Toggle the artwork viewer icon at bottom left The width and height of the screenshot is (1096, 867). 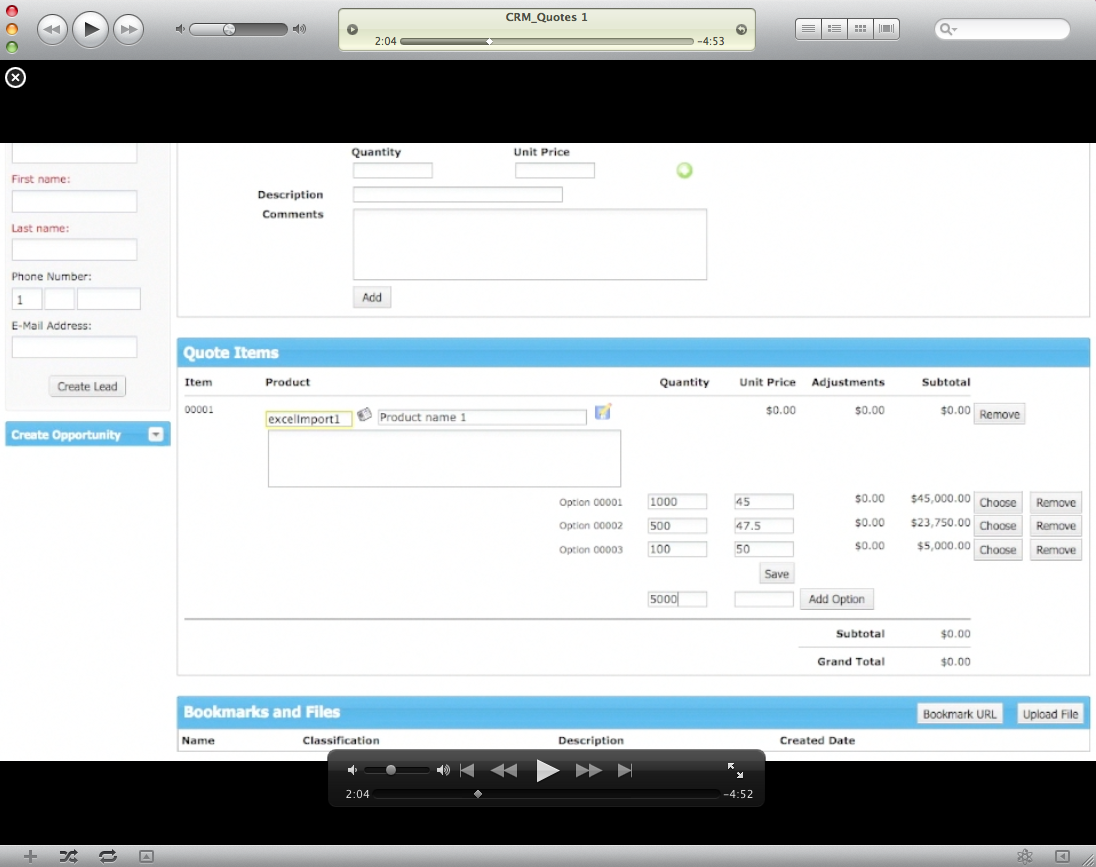point(146,856)
